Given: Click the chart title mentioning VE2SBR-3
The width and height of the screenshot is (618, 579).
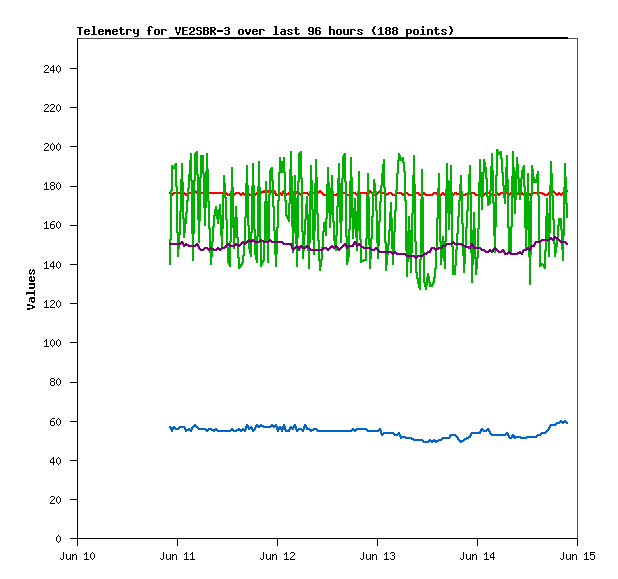Looking at the screenshot, I should (x=265, y=31).
